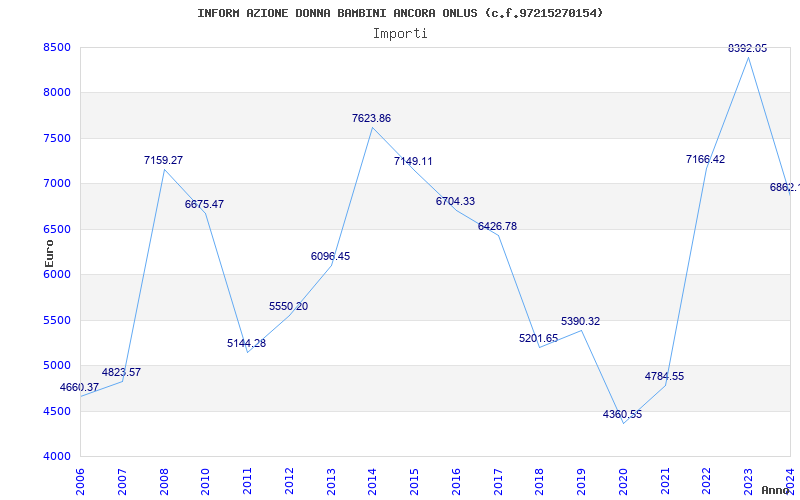Click the 6000 y-axis tick label
The width and height of the screenshot is (800, 500).
pyautogui.click(x=57, y=274)
